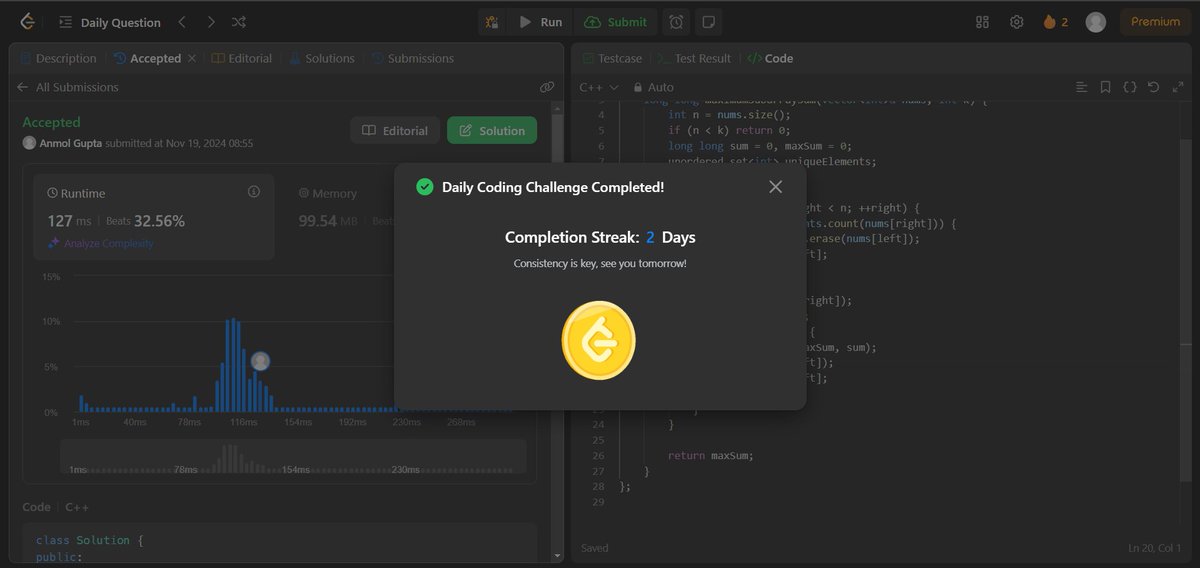1200x568 pixels.
Task: Click the curly braces editor icon
Action: [x=1129, y=87]
